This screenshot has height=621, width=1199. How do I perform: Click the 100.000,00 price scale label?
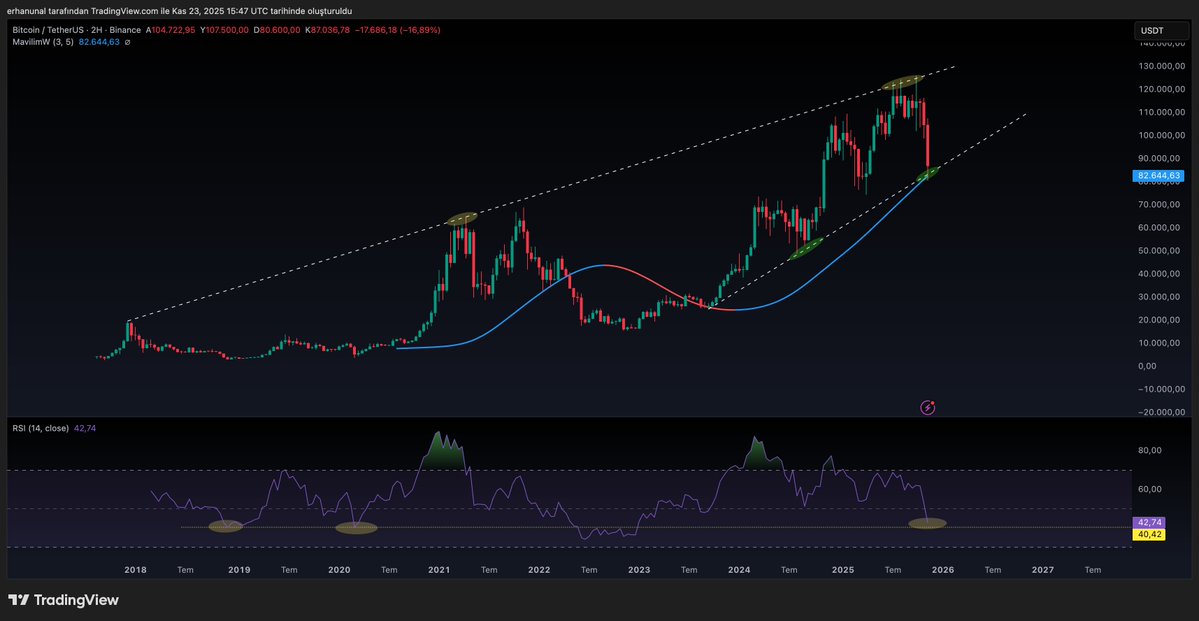(1161, 135)
